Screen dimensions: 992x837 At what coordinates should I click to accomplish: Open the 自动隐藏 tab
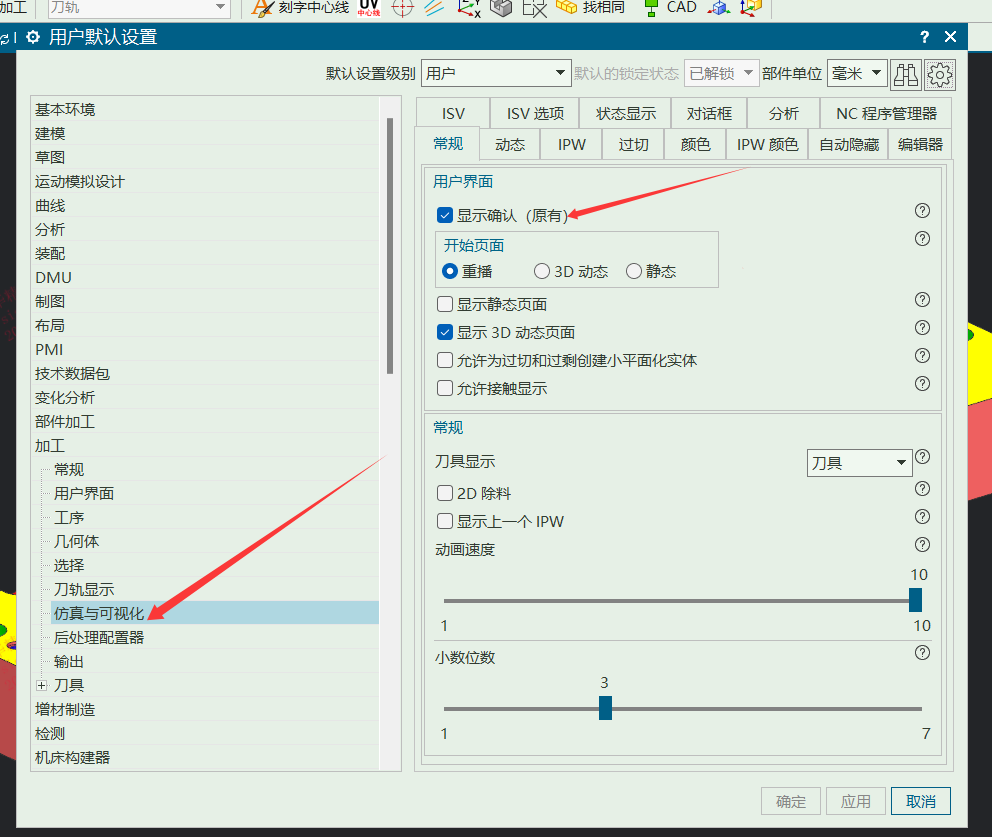pos(849,145)
